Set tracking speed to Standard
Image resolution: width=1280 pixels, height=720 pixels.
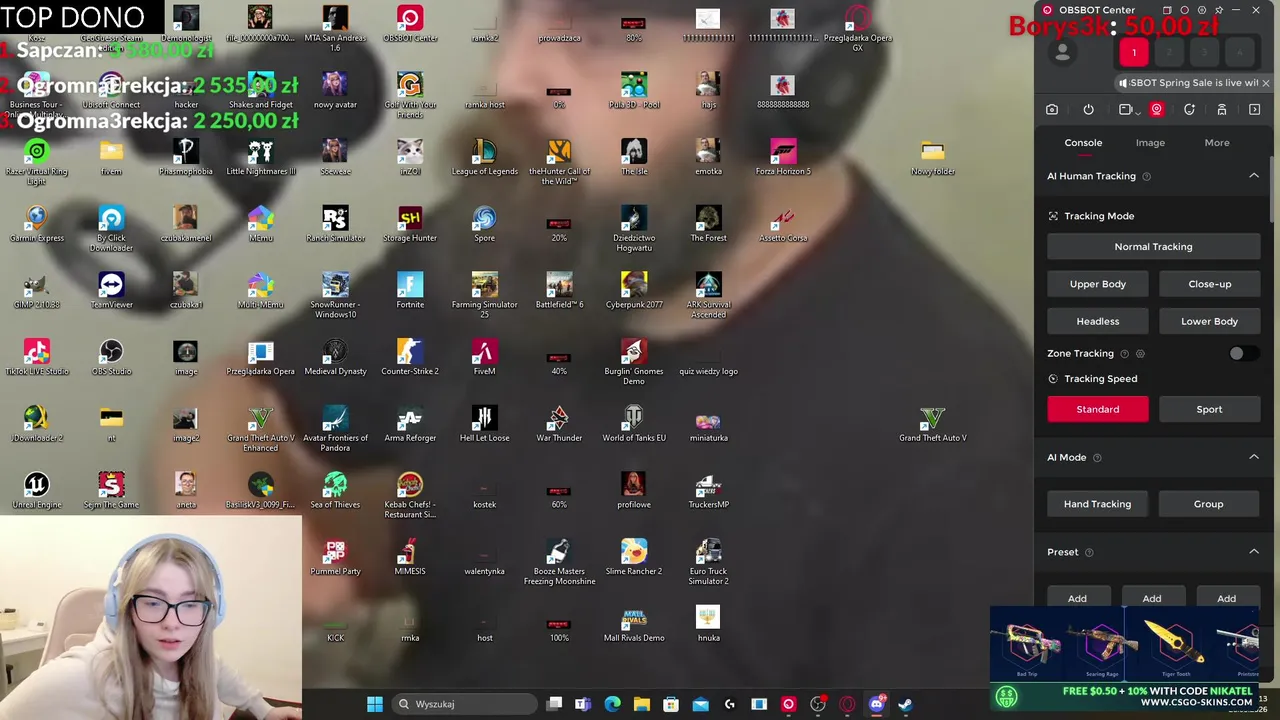point(1097,409)
